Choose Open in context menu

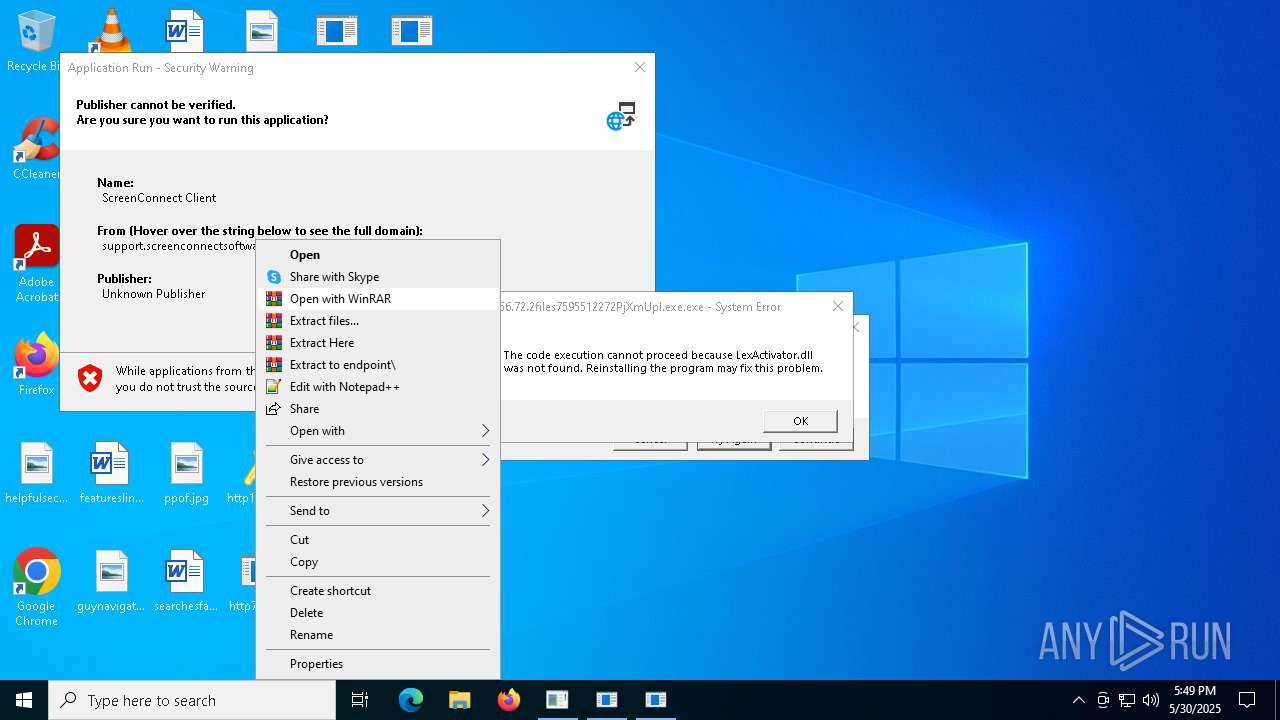[378, 255]
